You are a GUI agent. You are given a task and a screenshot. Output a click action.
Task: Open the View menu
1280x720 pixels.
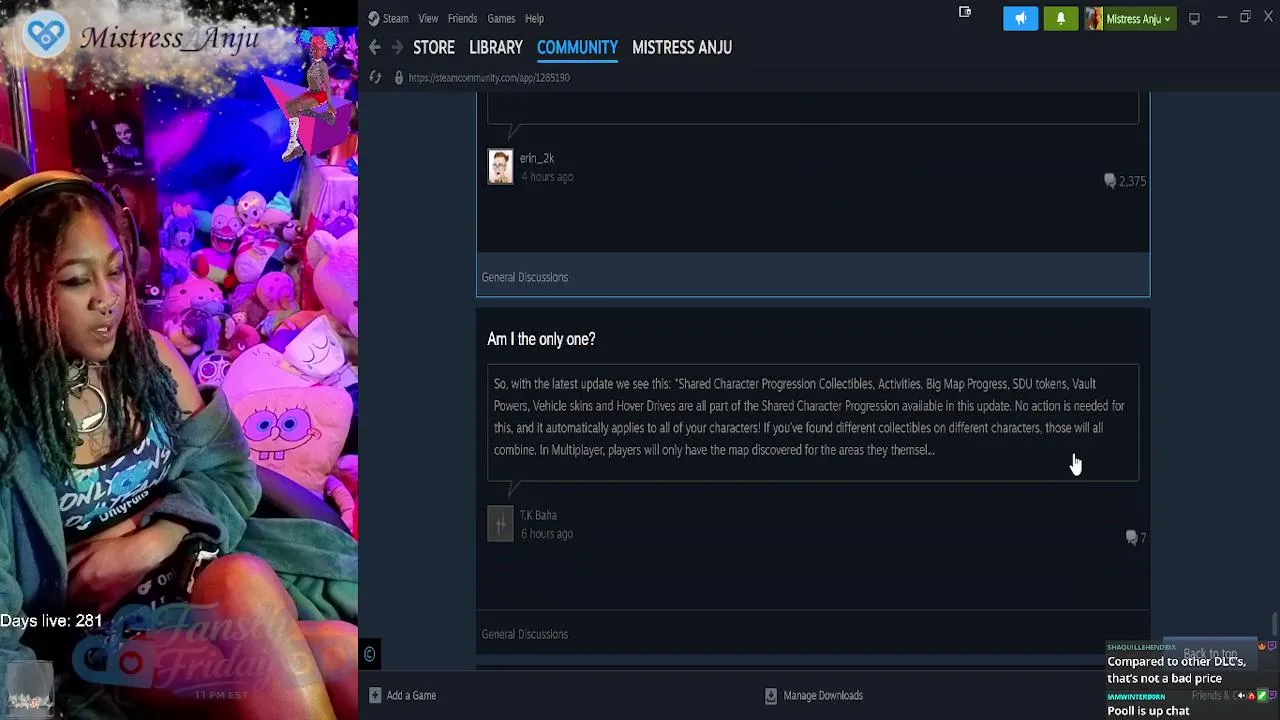tap(428, 18)
